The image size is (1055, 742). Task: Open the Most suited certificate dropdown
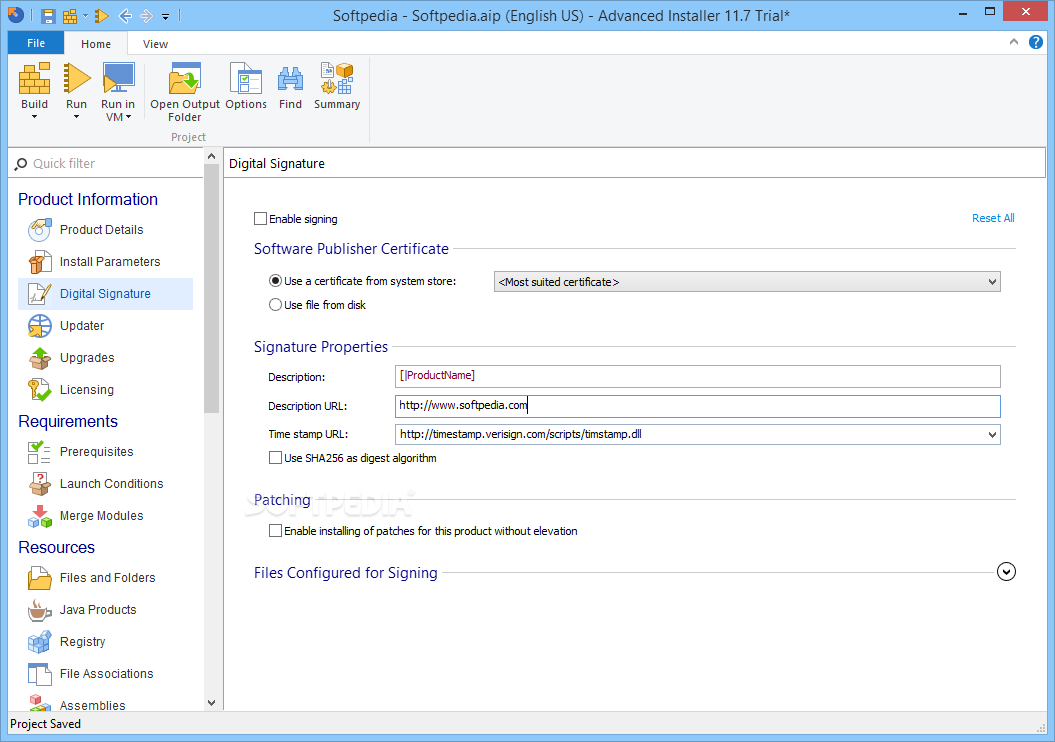pyautogui.click(x=747, y=282)
